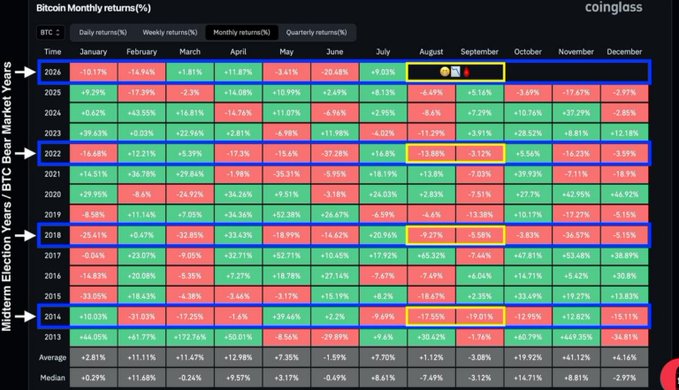Click 2026 January cell -10.17%
The image size is (679, 390).
point(93,72)
